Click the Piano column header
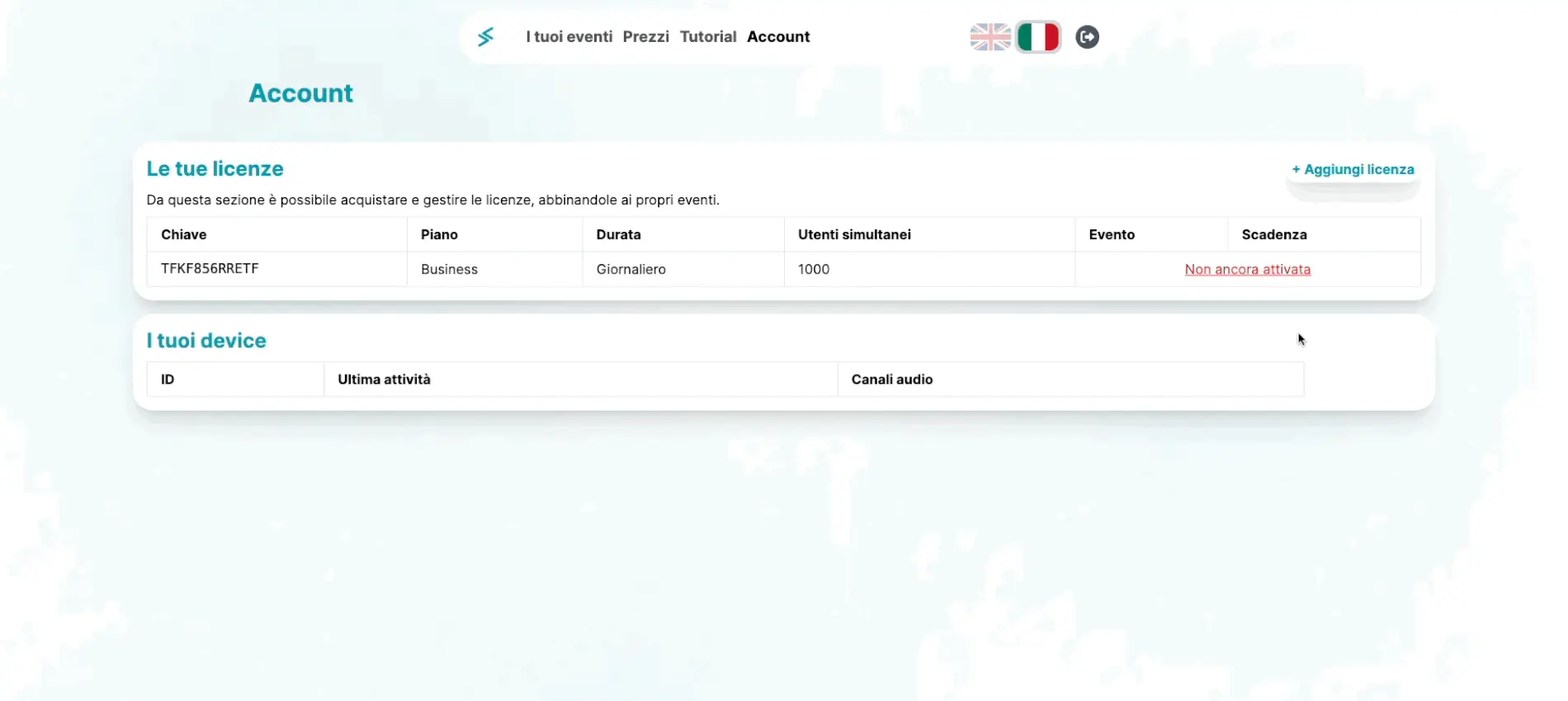 pos(439,235)
